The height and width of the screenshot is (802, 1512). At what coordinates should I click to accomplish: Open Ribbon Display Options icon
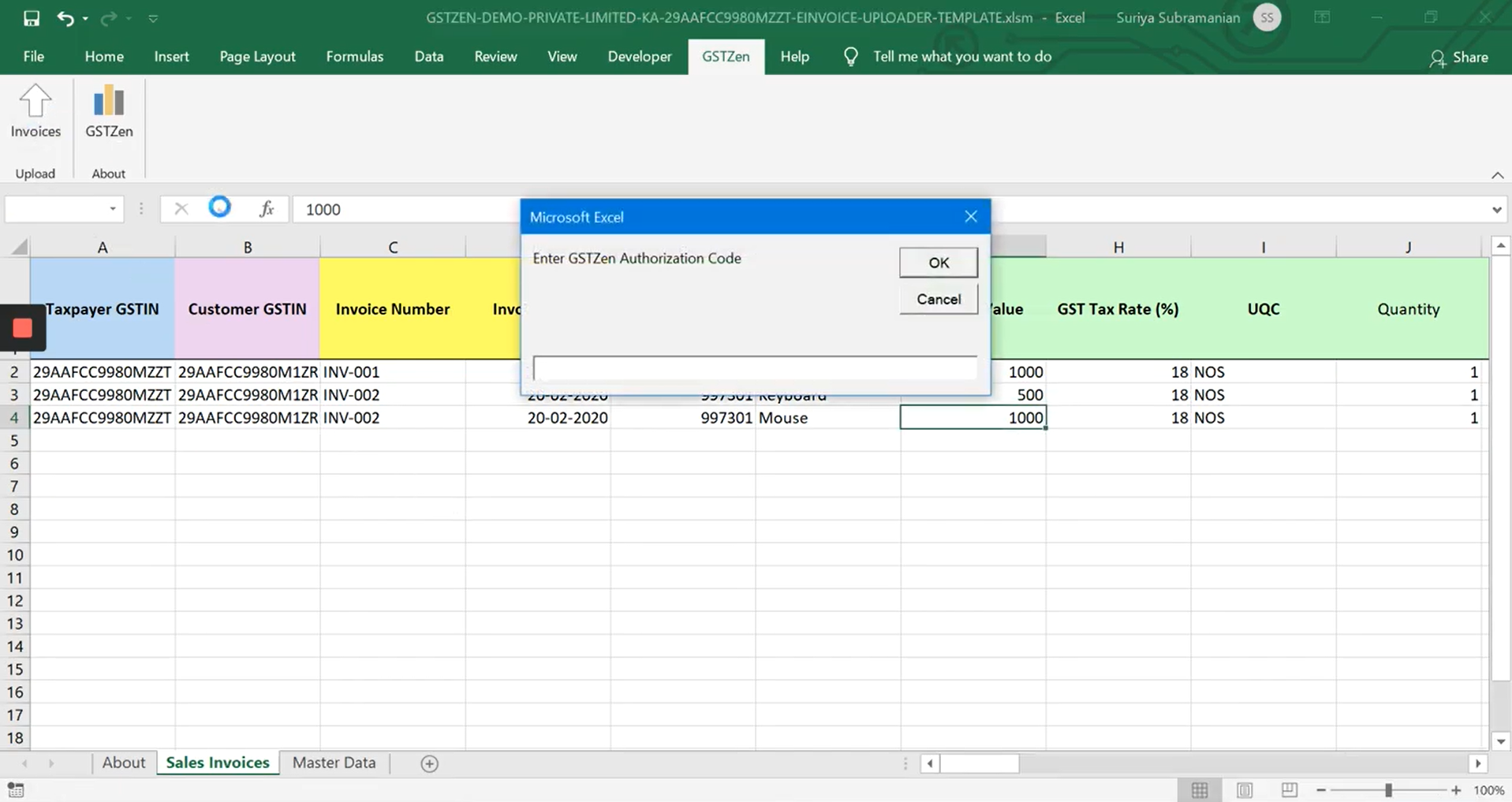pyautogui.click(x=1322, y=17)
